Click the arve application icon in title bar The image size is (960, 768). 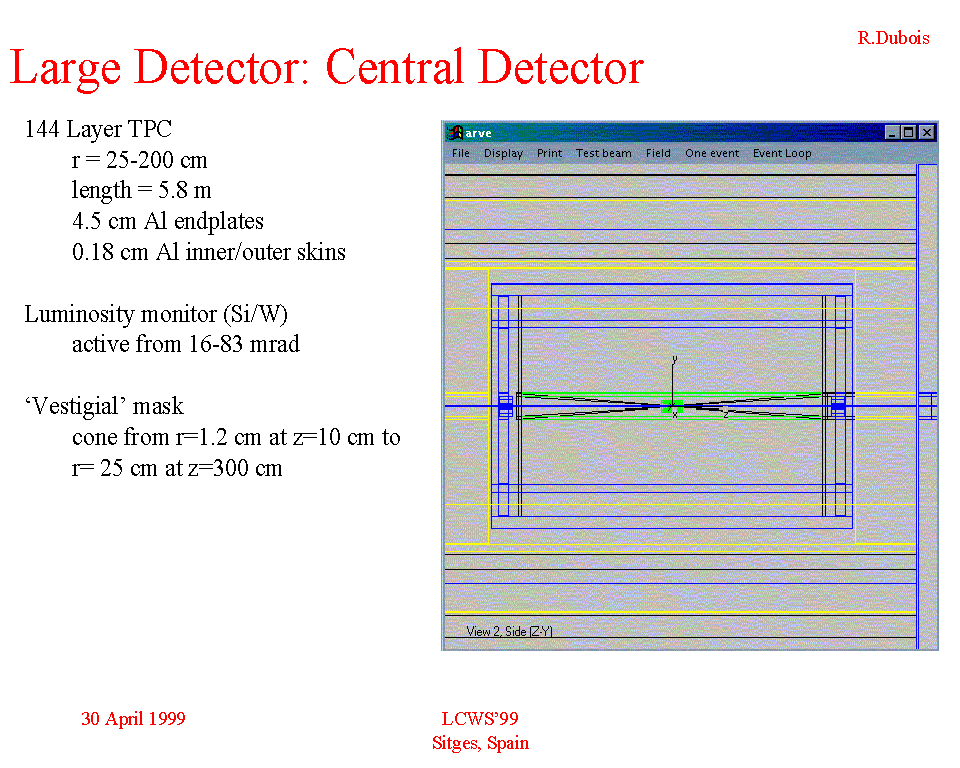[454, 133]
